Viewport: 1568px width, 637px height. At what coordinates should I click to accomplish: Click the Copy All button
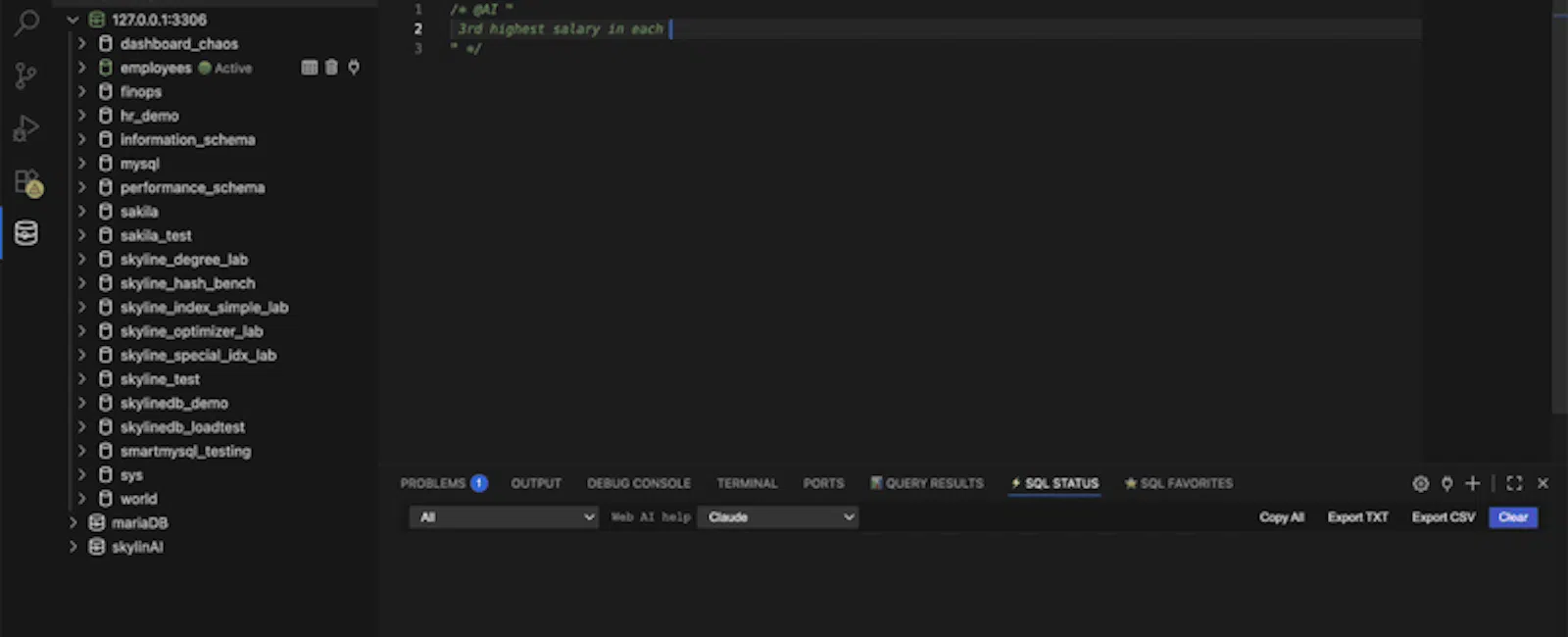point(1282,517)
